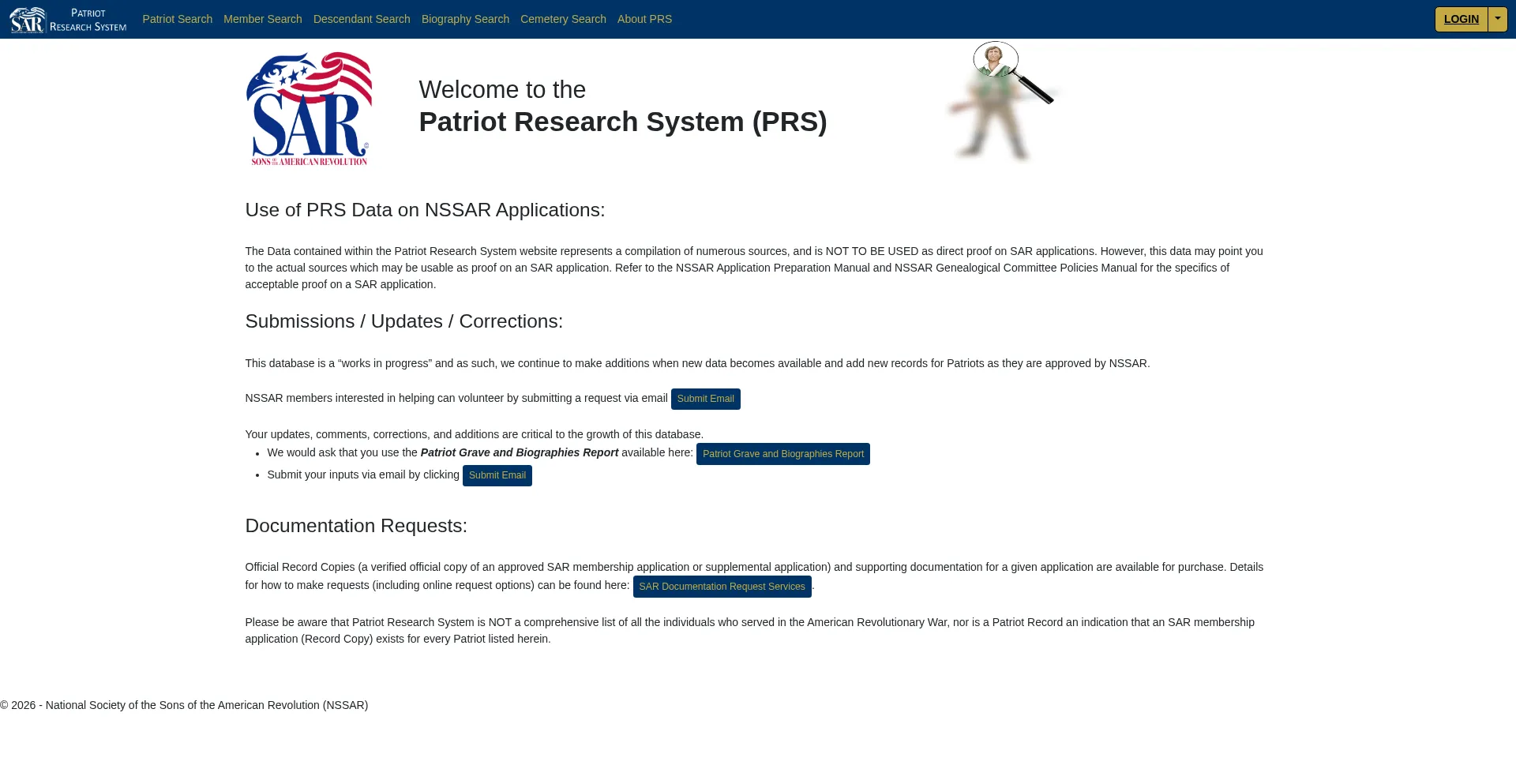Click the 'Submissions / Updates / Corrections:' heading
Screen dimensions: 1516x784
[404, 321]
